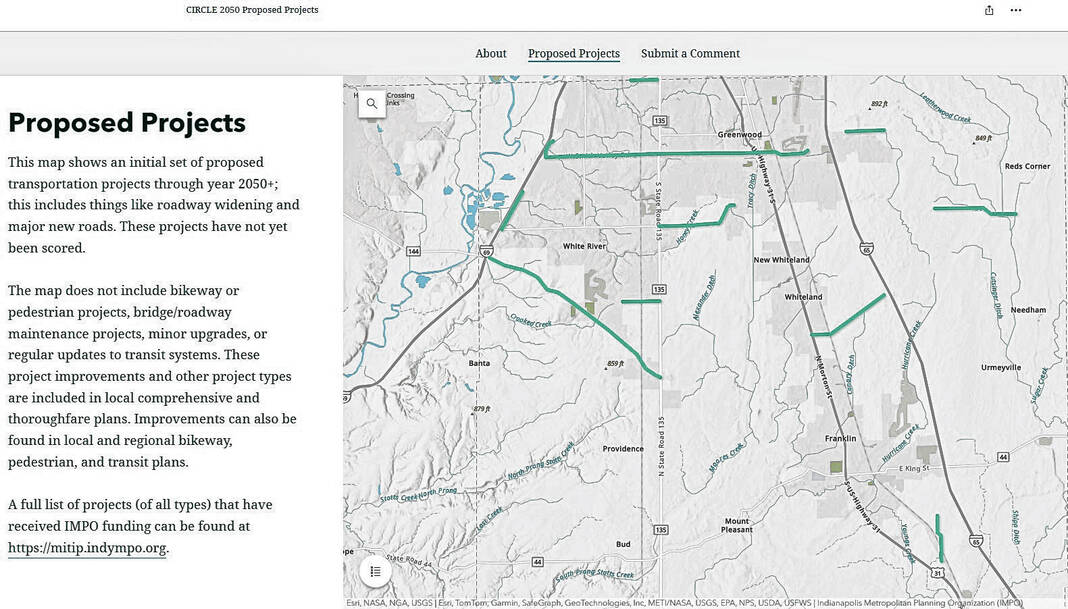This screenshot has height=609, width=1068.
Task: Select the green project line east of Whiteland
Action: [x=855, y=315]
